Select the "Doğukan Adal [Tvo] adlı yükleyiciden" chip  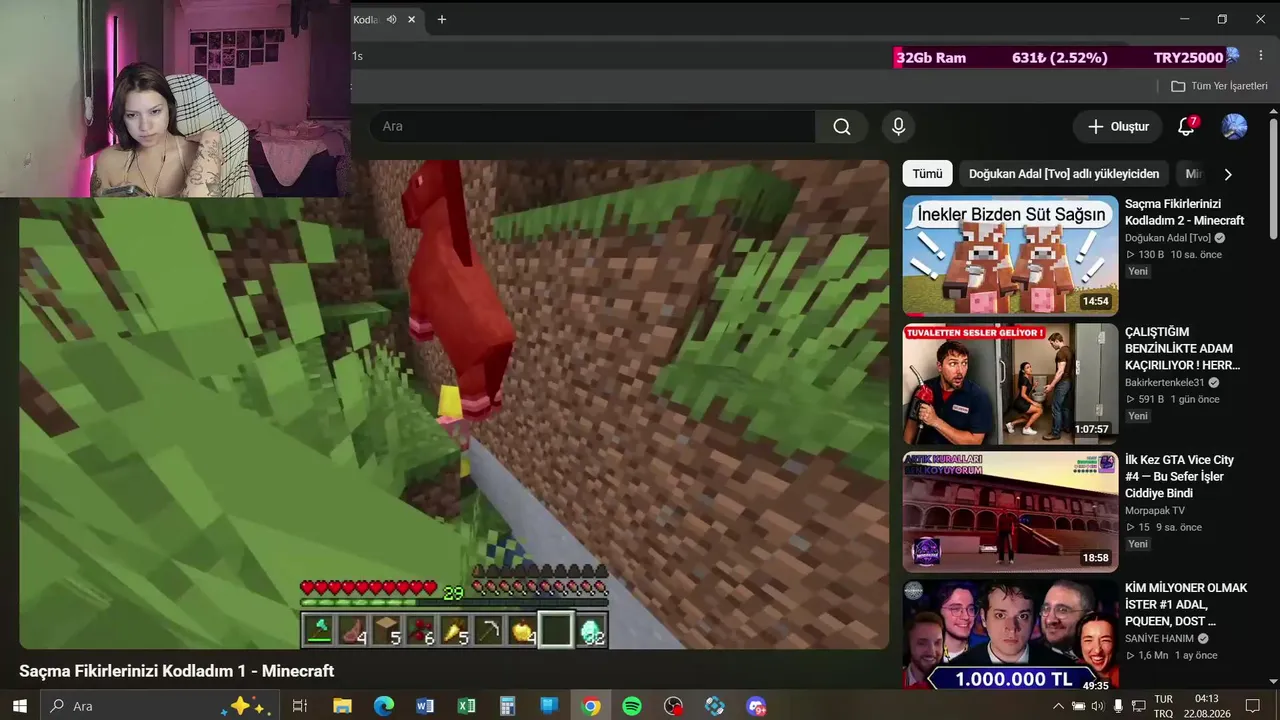(x=1064, y=174)
